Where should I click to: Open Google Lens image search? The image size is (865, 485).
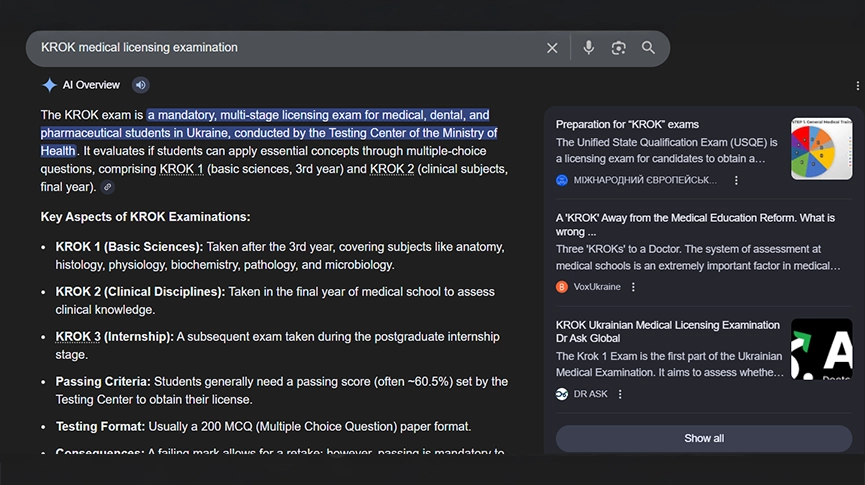(619, 48)
